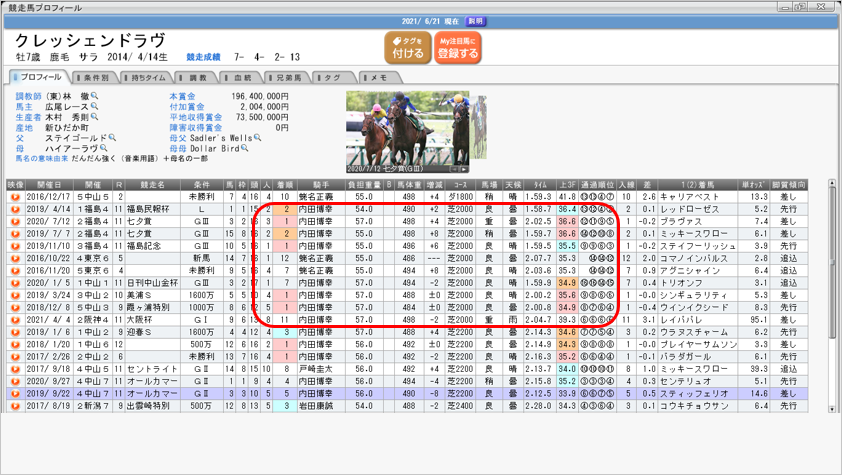Click the 説明 button near date

[475, 21]
